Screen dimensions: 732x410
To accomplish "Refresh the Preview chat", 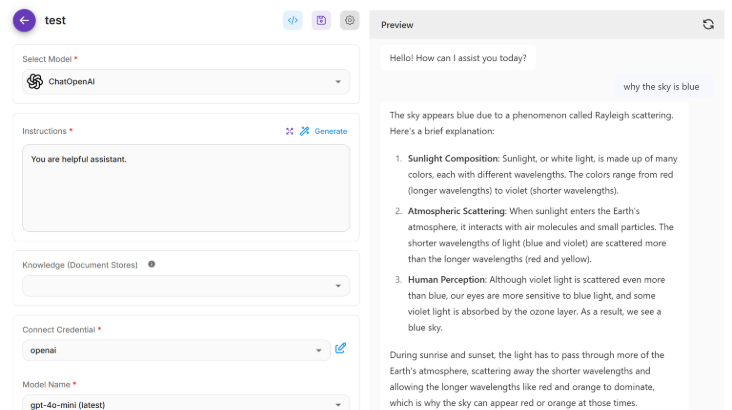I will coord(708,24).
